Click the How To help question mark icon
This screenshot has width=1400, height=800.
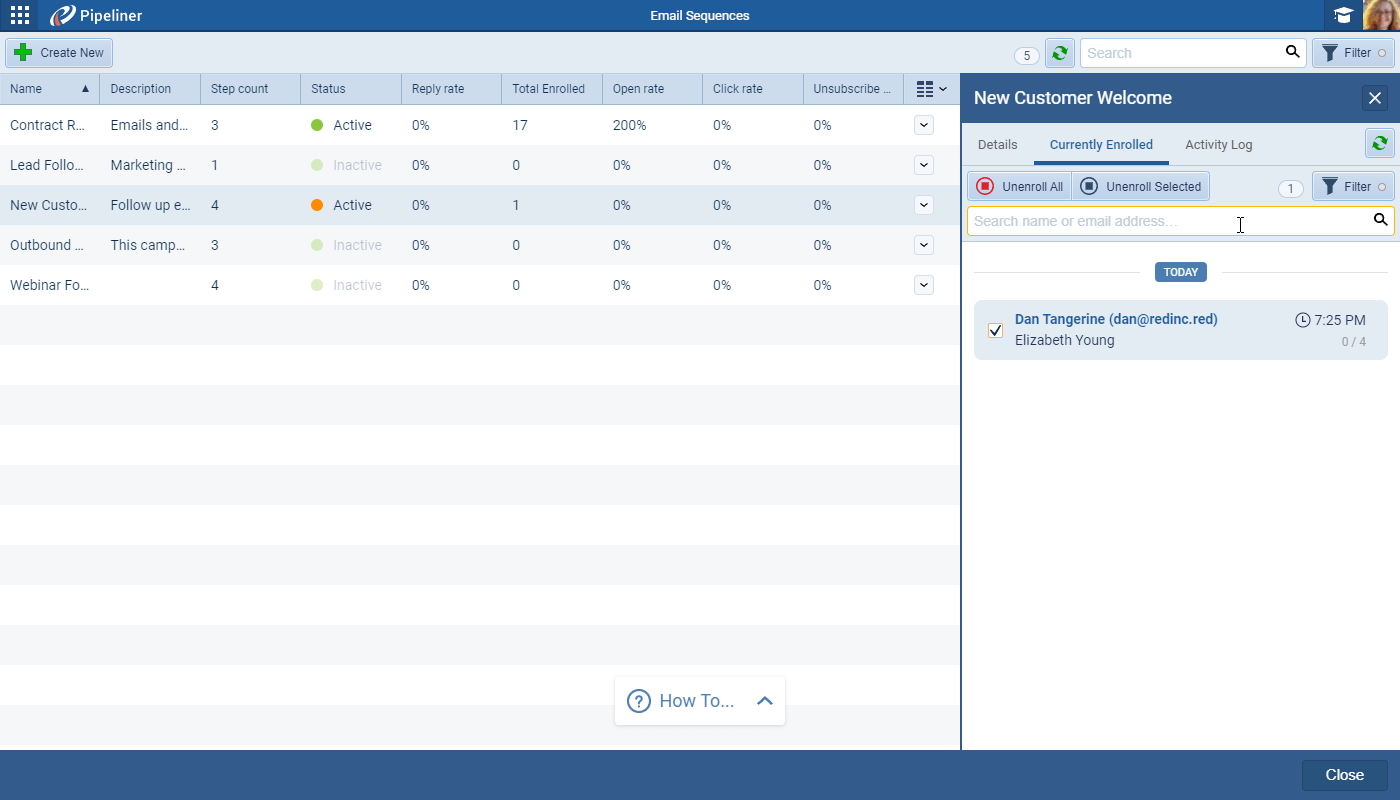(x=638, y=701)
